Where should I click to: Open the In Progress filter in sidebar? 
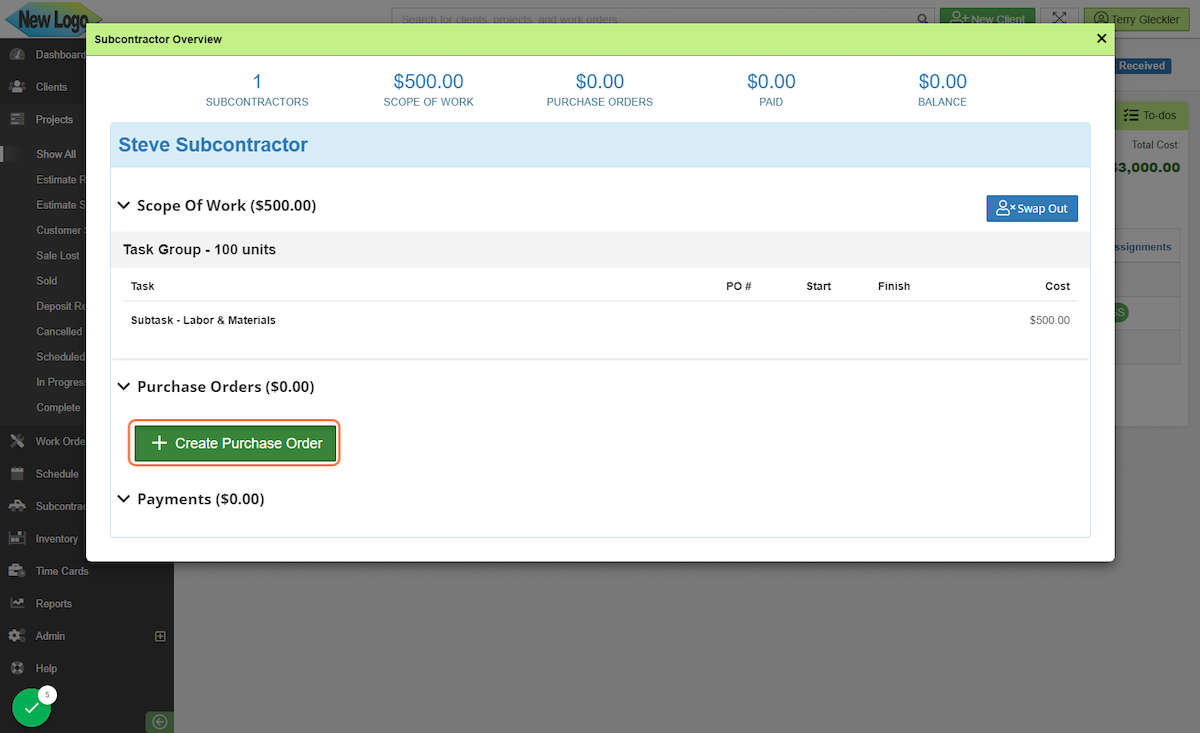[56, 382]
